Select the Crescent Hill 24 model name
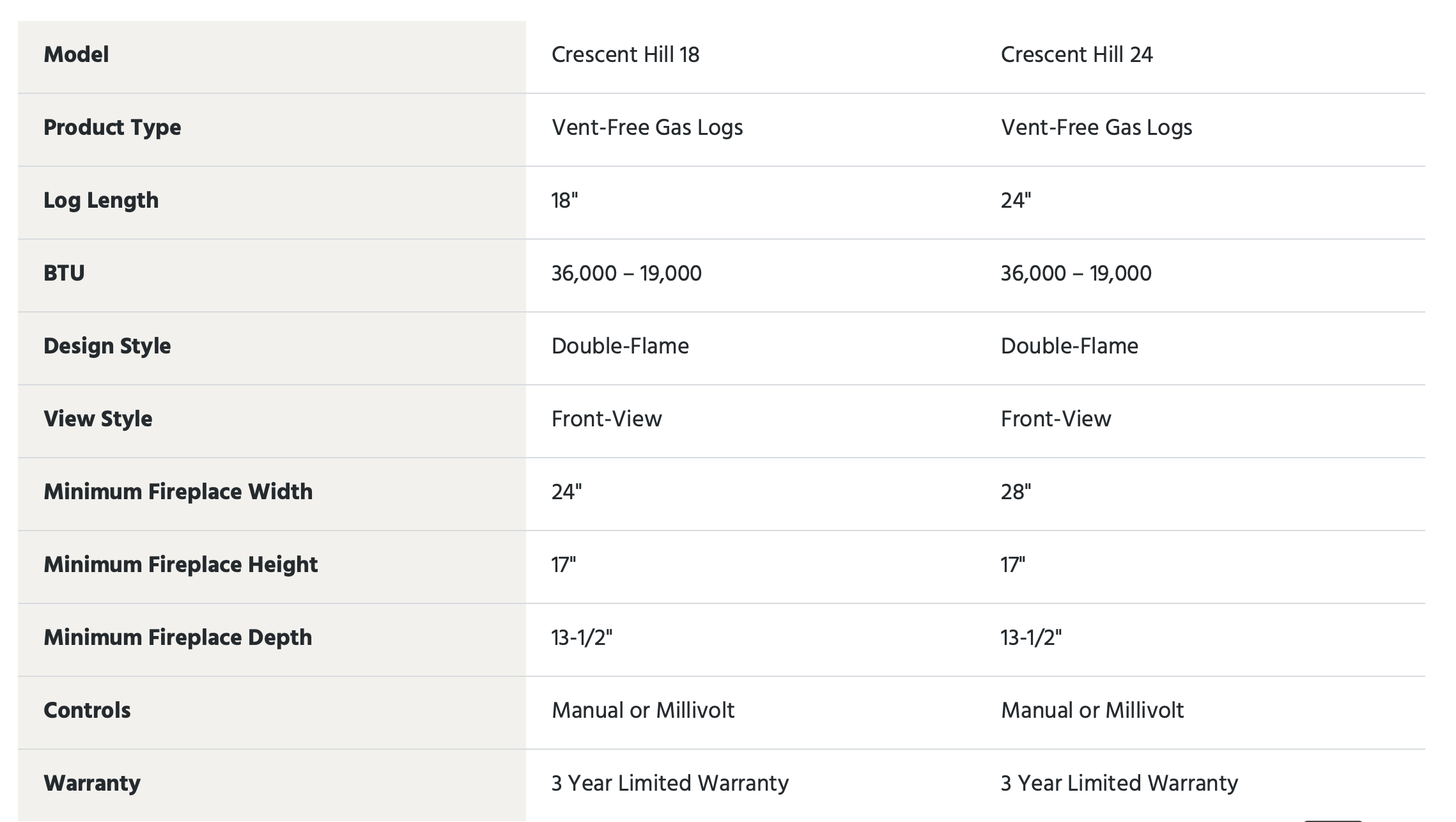Viewport: 1456px width, 822px height. pyautogui.click(x=1076, y=55)
